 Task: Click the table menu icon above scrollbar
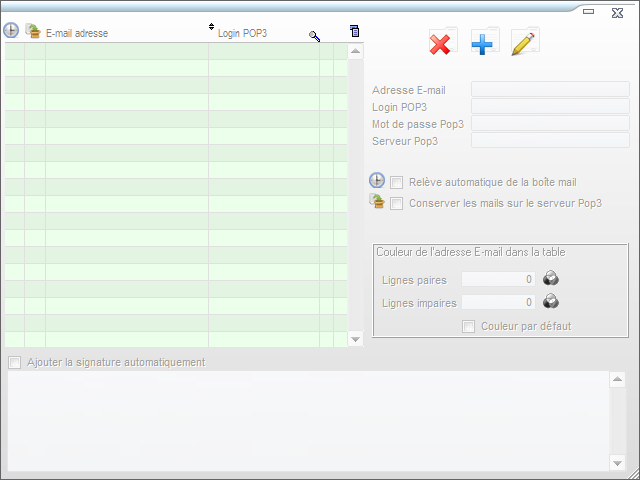(355, 31)
